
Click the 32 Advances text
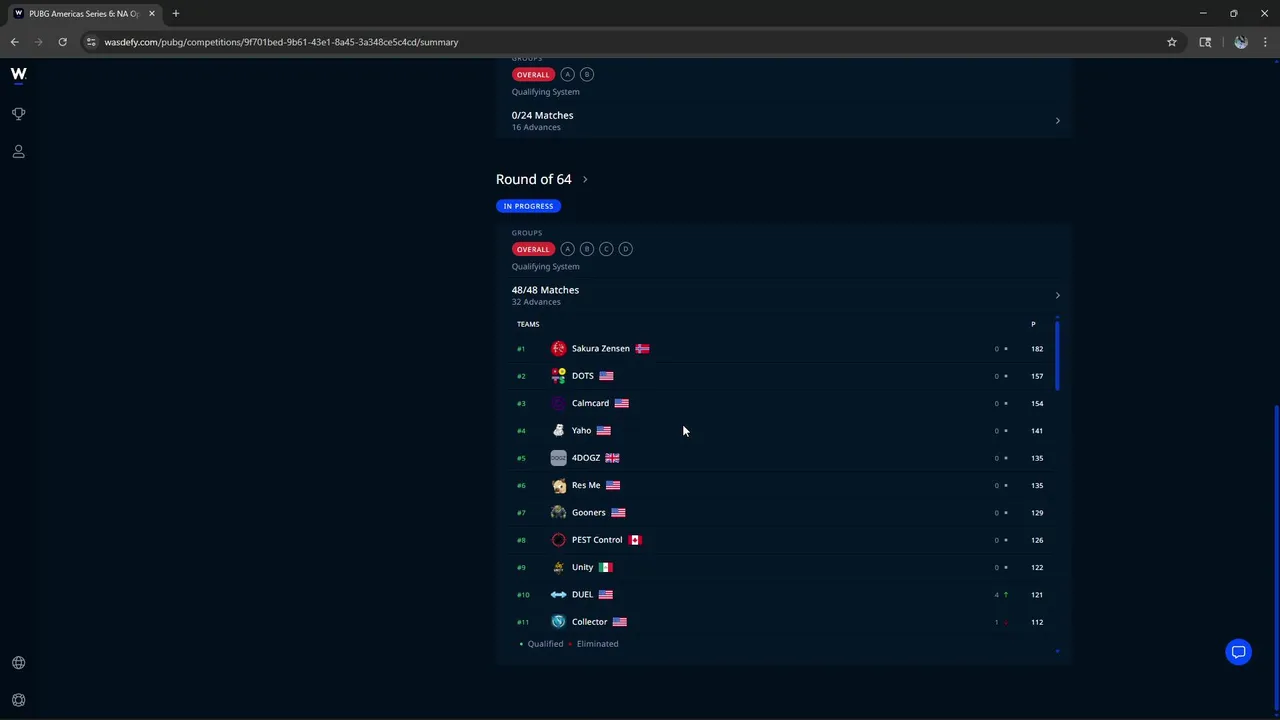[536, 302]
